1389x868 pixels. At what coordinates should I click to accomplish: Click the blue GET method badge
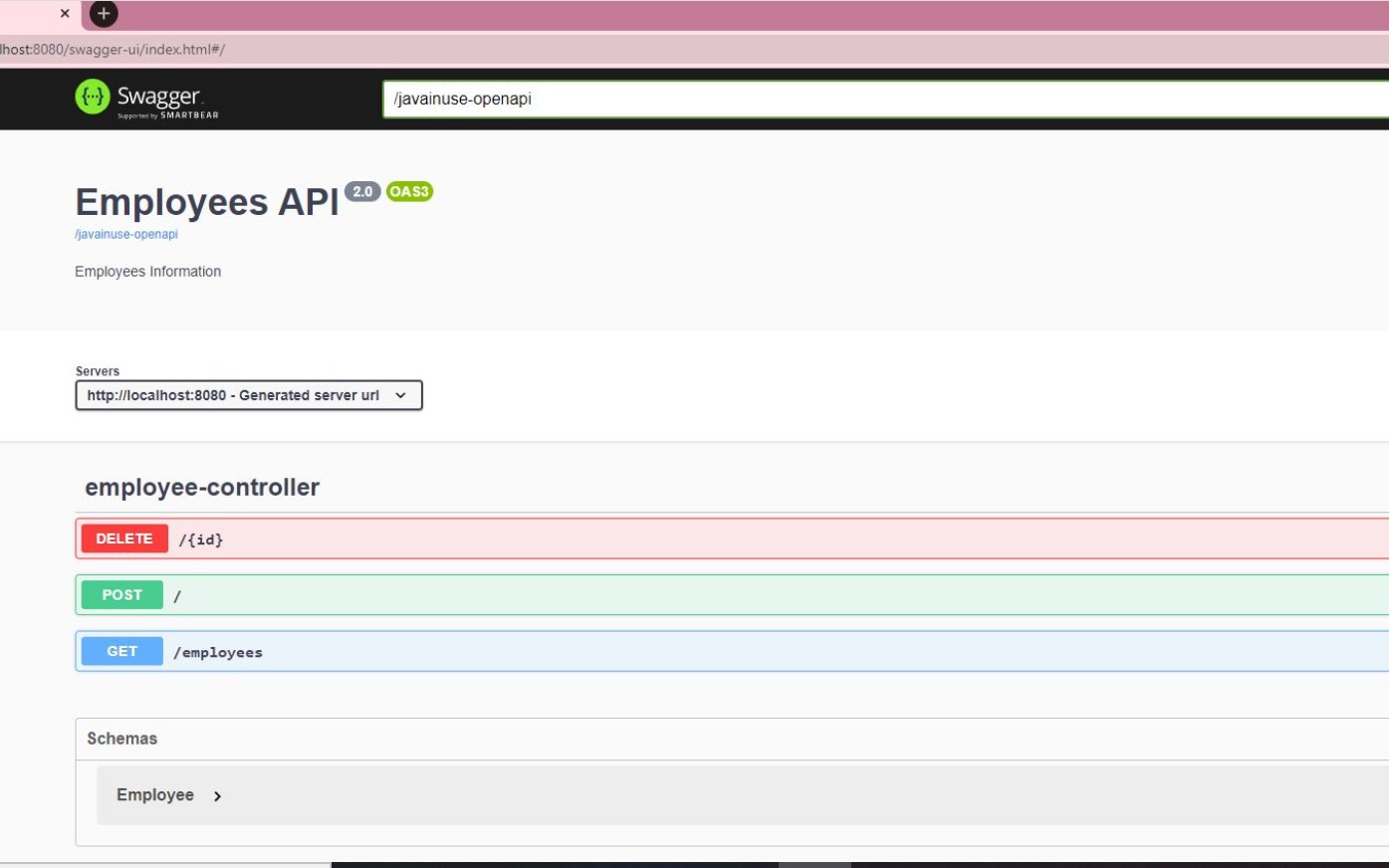(x=121, y=651)
